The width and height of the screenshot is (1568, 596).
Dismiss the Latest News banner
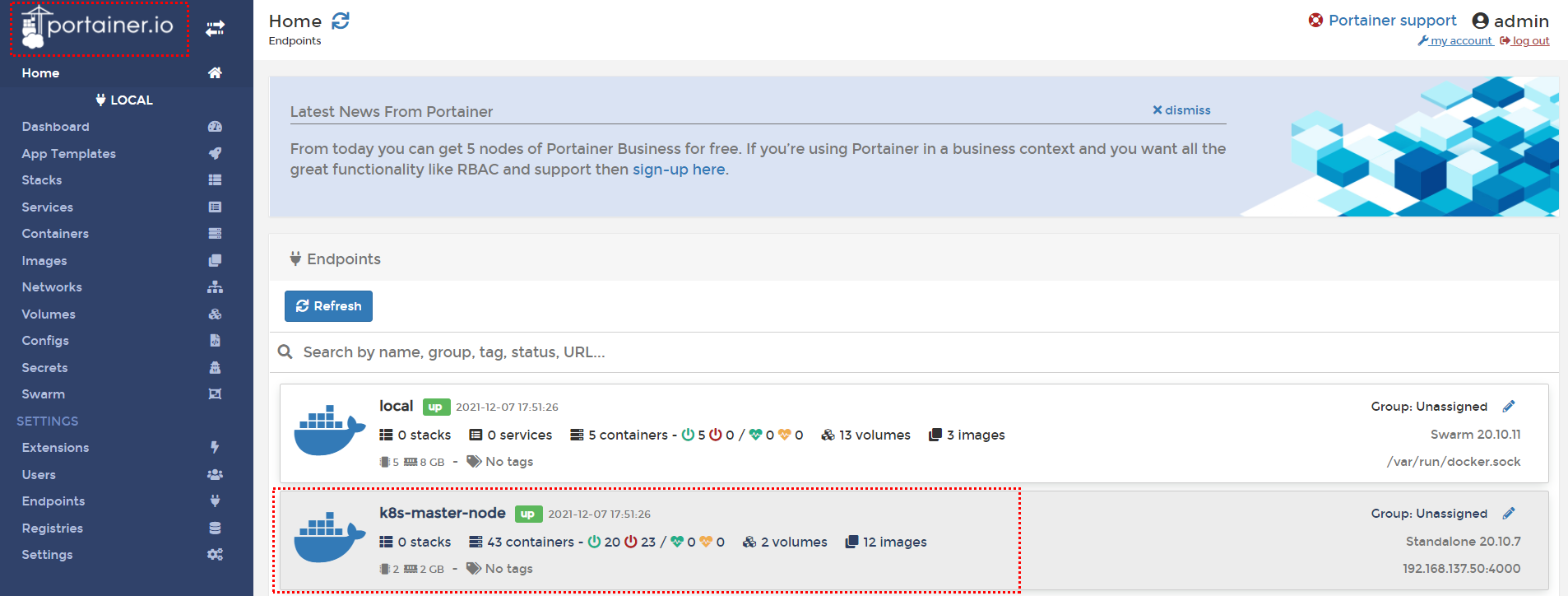pyautogui.click(x=1181, y=110)
